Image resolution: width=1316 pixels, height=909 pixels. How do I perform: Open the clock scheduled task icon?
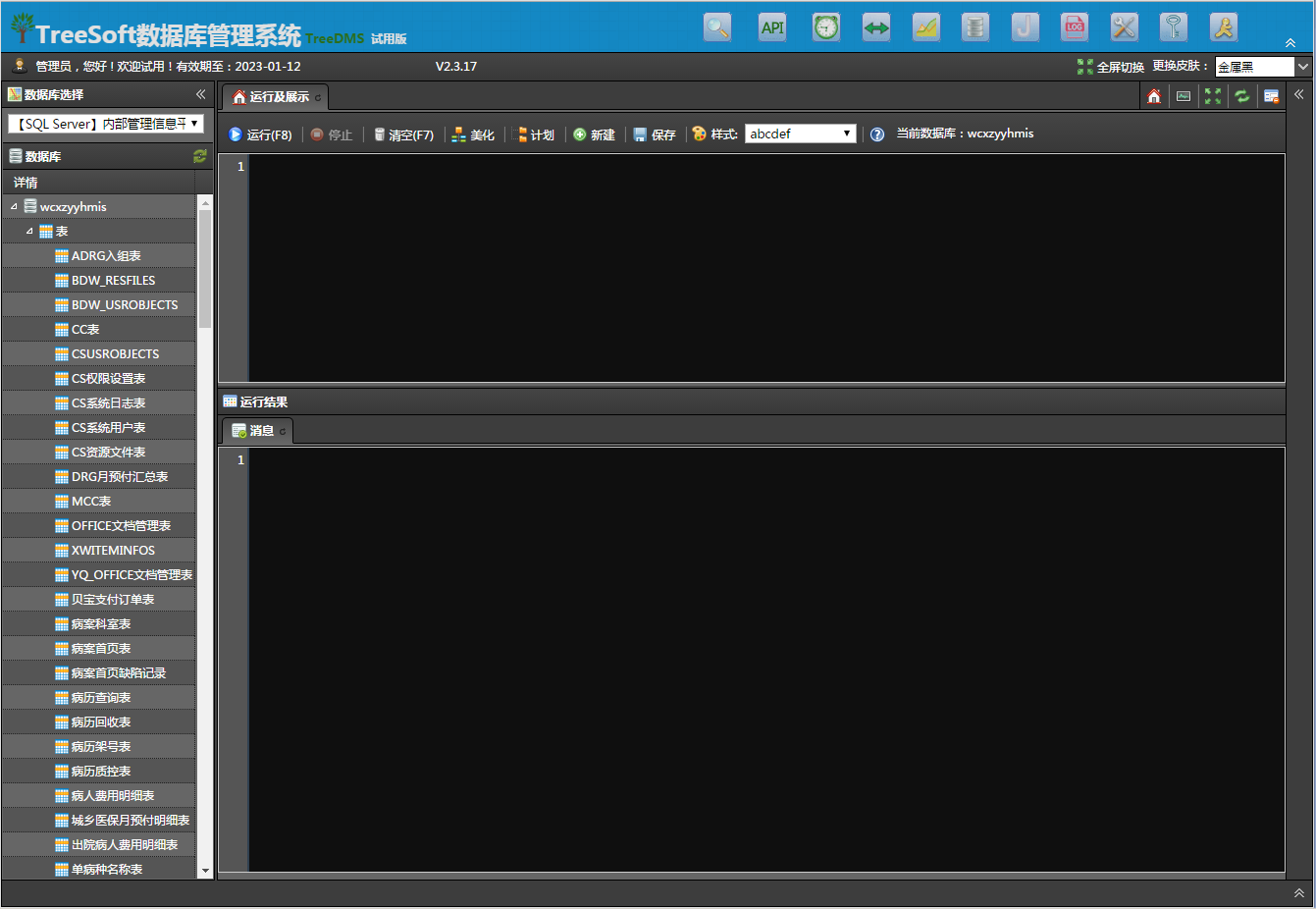(x=826, y=27)
